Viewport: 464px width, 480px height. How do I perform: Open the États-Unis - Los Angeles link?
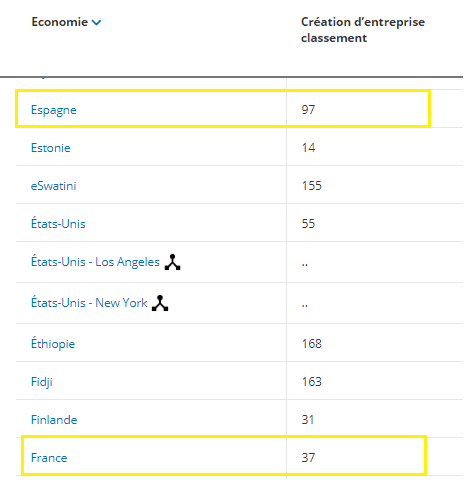[95, 262]
